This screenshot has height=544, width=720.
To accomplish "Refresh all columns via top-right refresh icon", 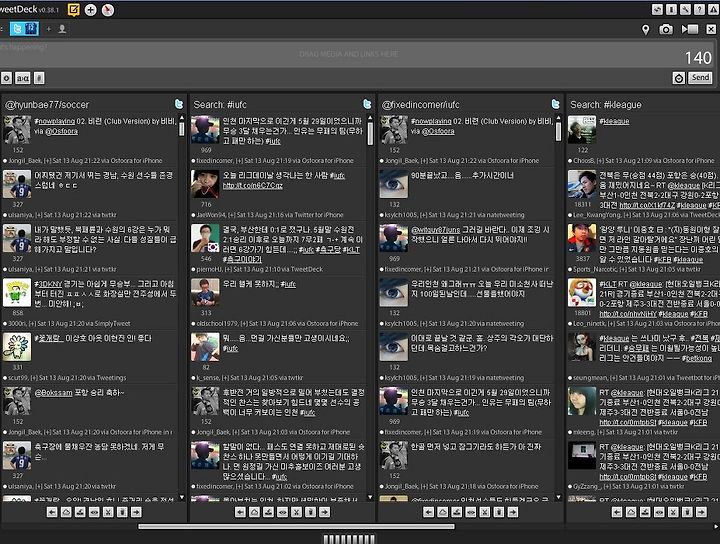I will point(658,10).
